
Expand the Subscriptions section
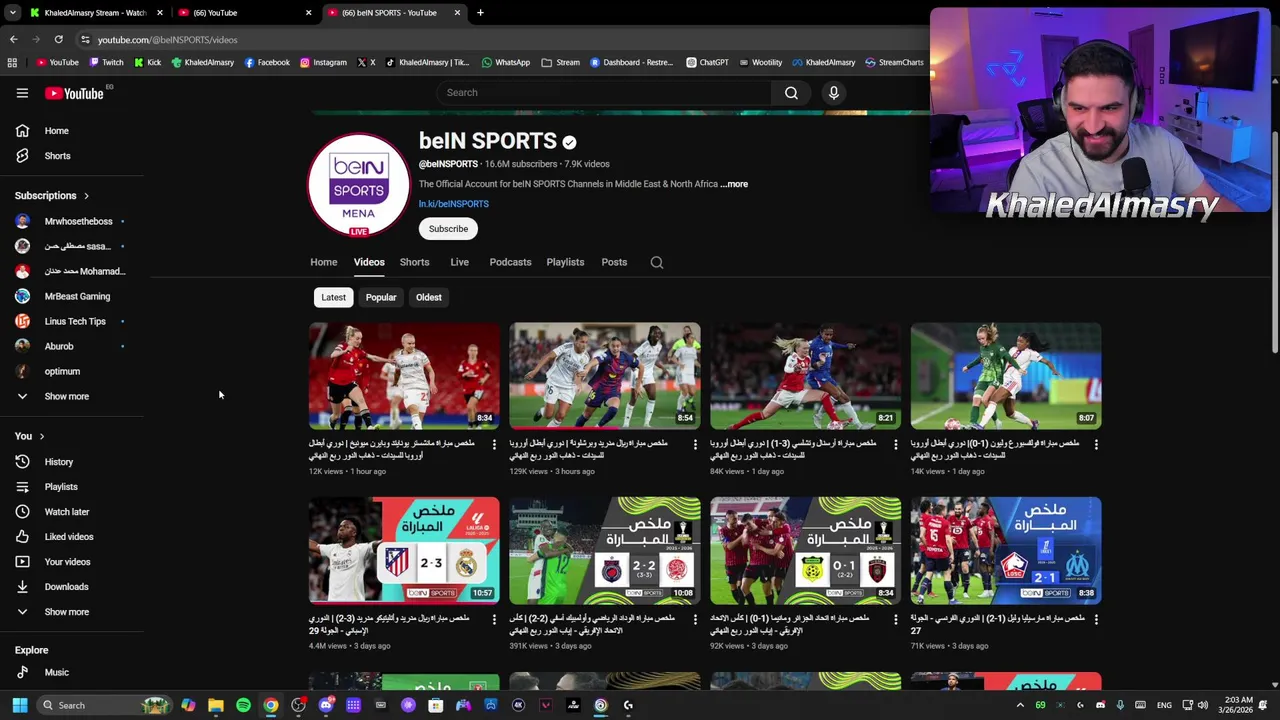[52, 196]
